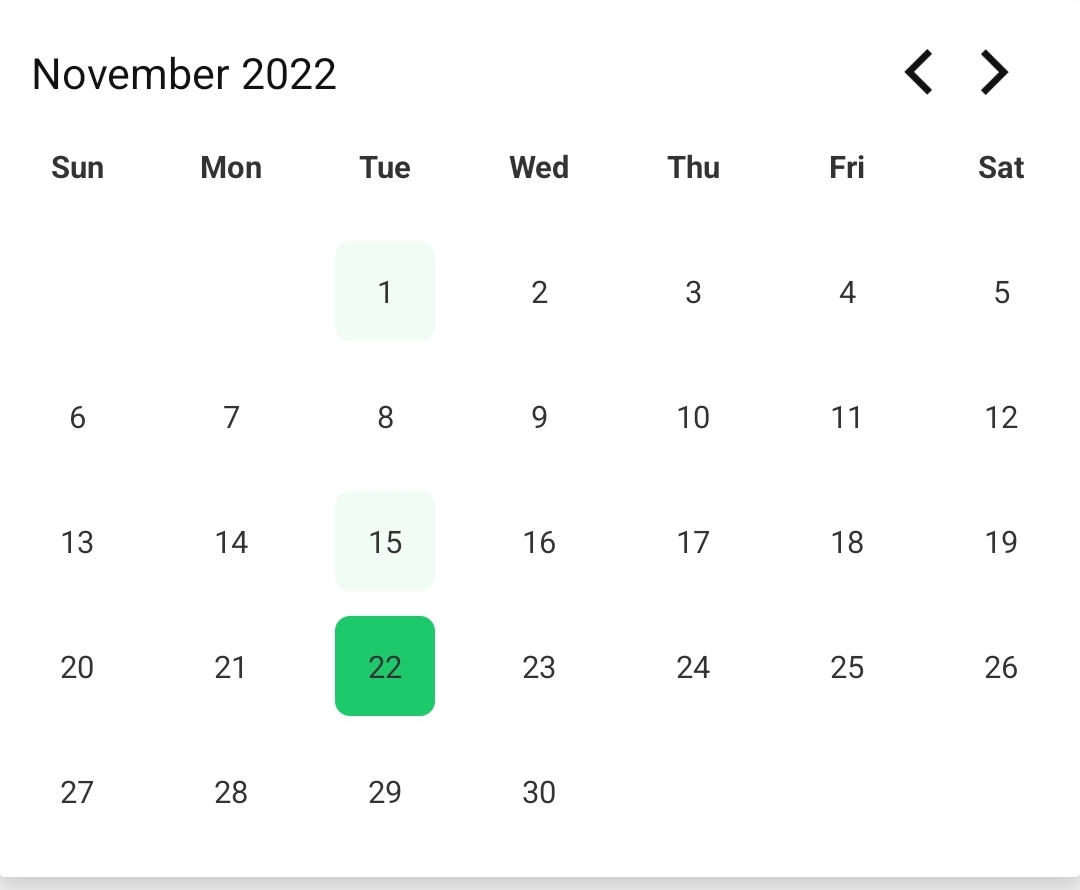The image size is (1080, 890).
Task: Click the Sat weekday header
Action: pos(1001,167)
